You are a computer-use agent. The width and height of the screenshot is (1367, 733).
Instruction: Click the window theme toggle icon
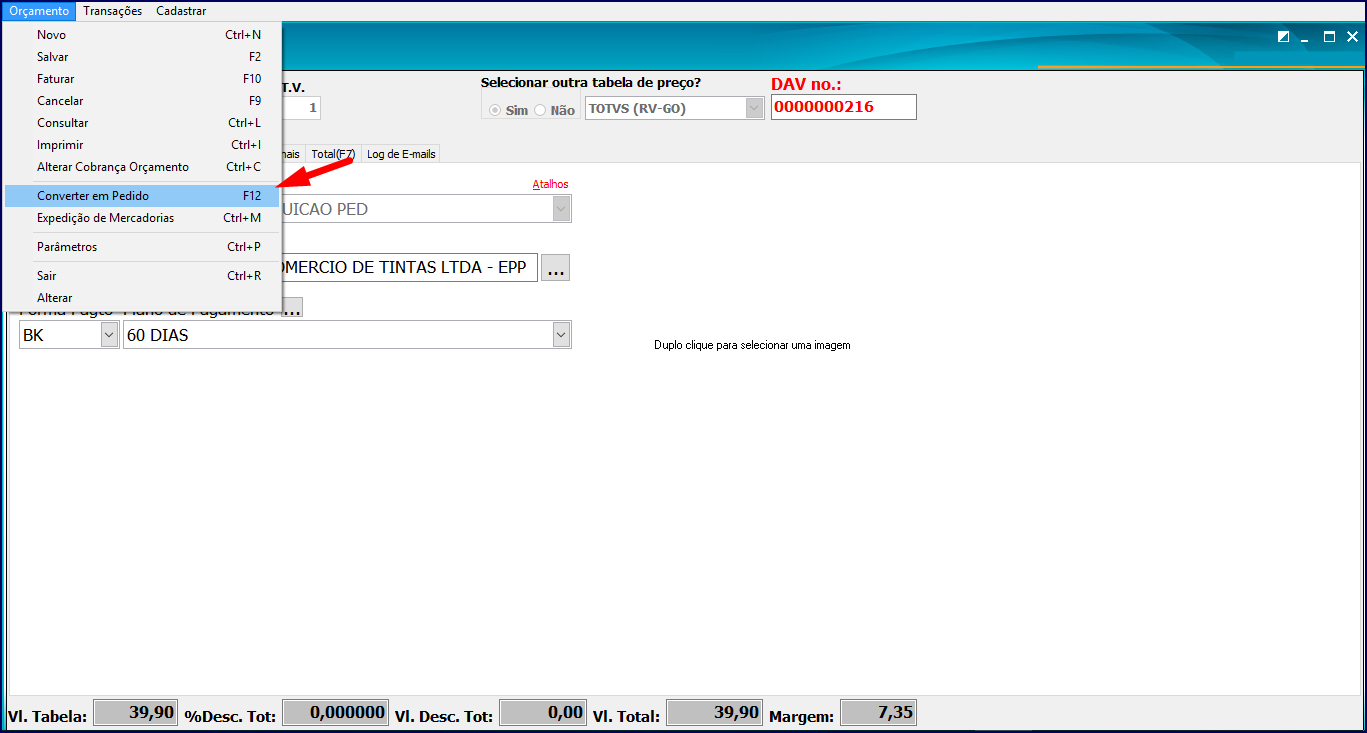pos(1284,37)
